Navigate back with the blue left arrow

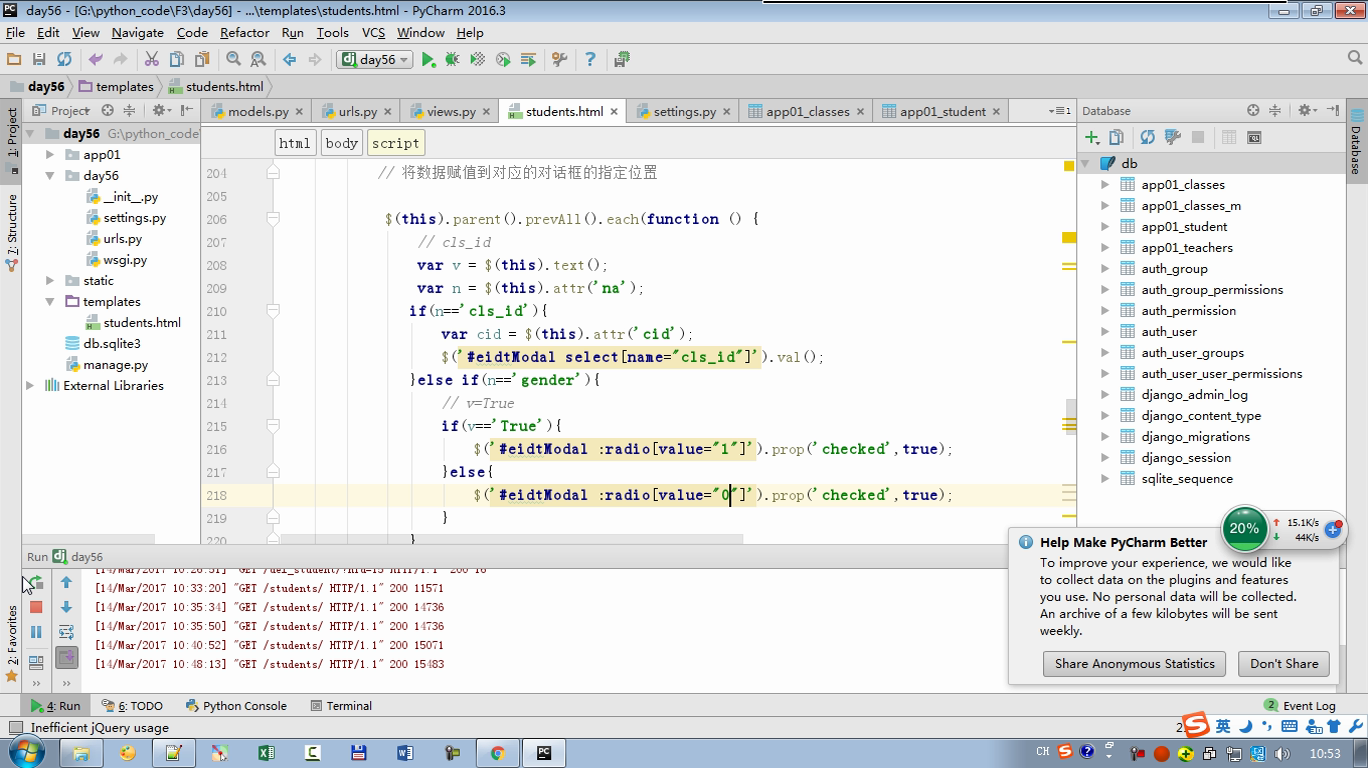[x=290, y=60]
